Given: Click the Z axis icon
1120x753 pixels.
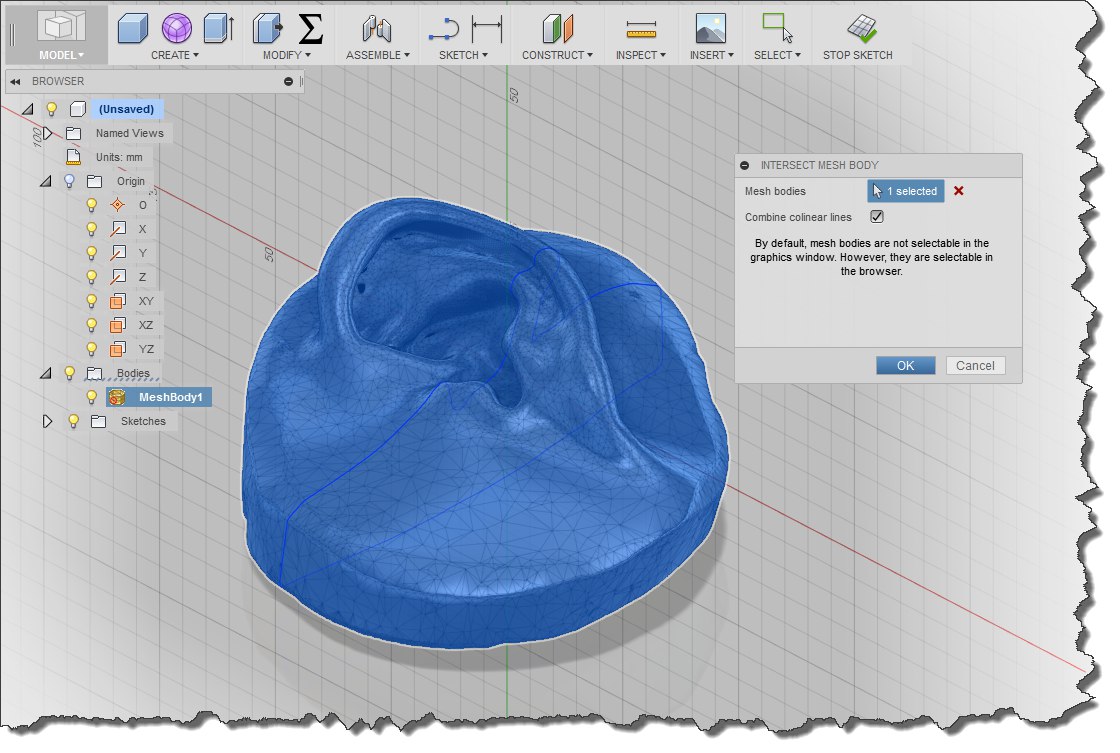Looking at the screenshot, I should (118, 277).
